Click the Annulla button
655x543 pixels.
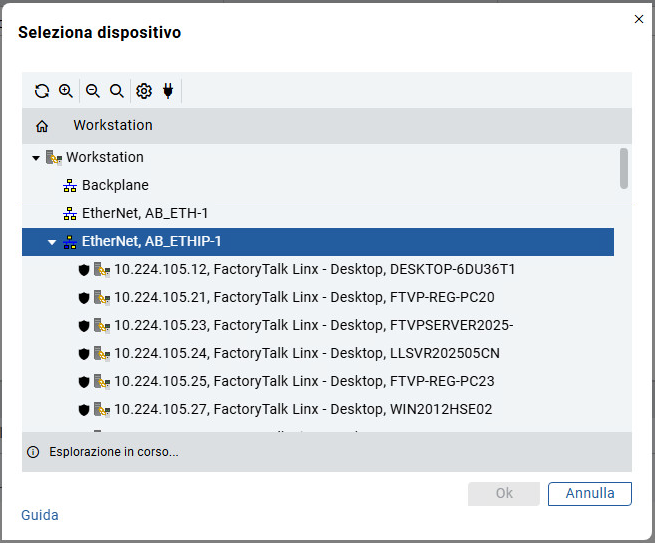point(589,493)
